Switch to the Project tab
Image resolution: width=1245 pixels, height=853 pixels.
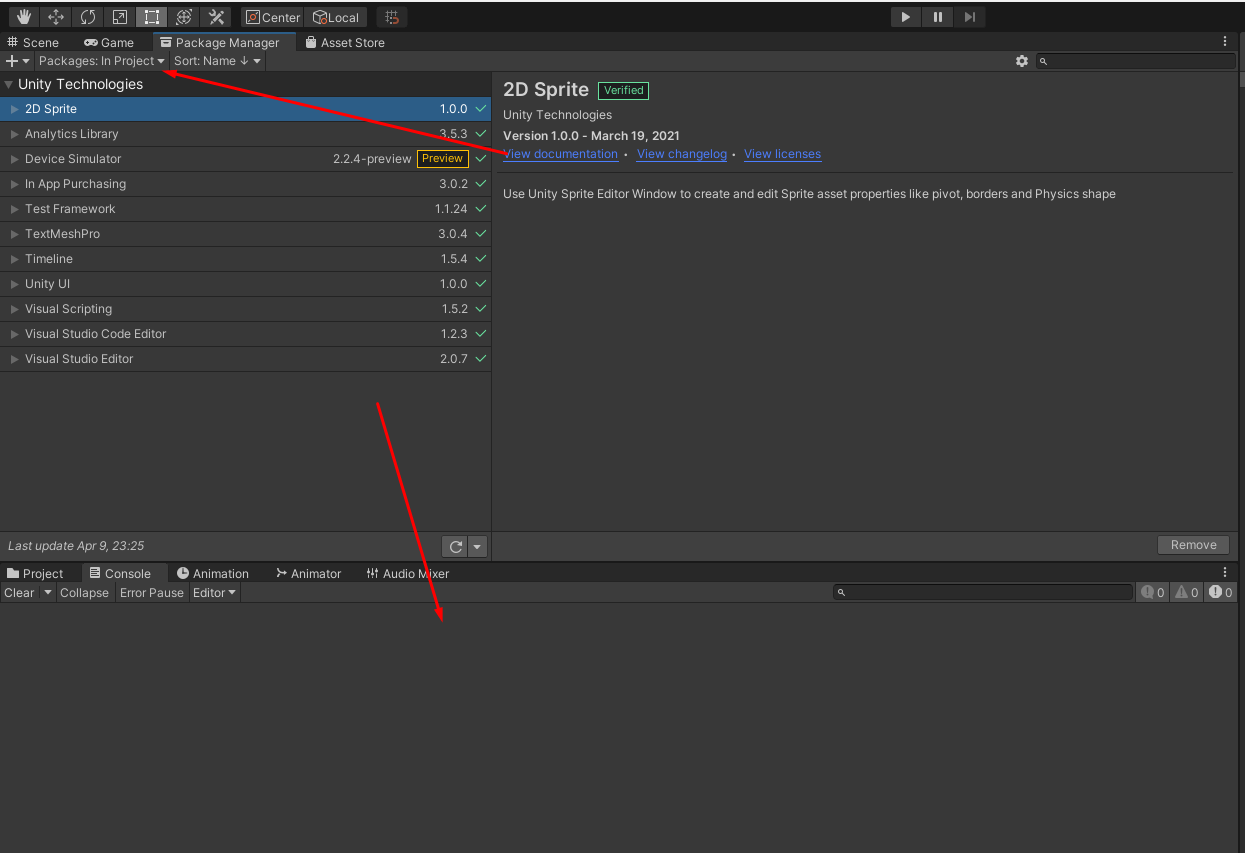[x=35, y=573]
